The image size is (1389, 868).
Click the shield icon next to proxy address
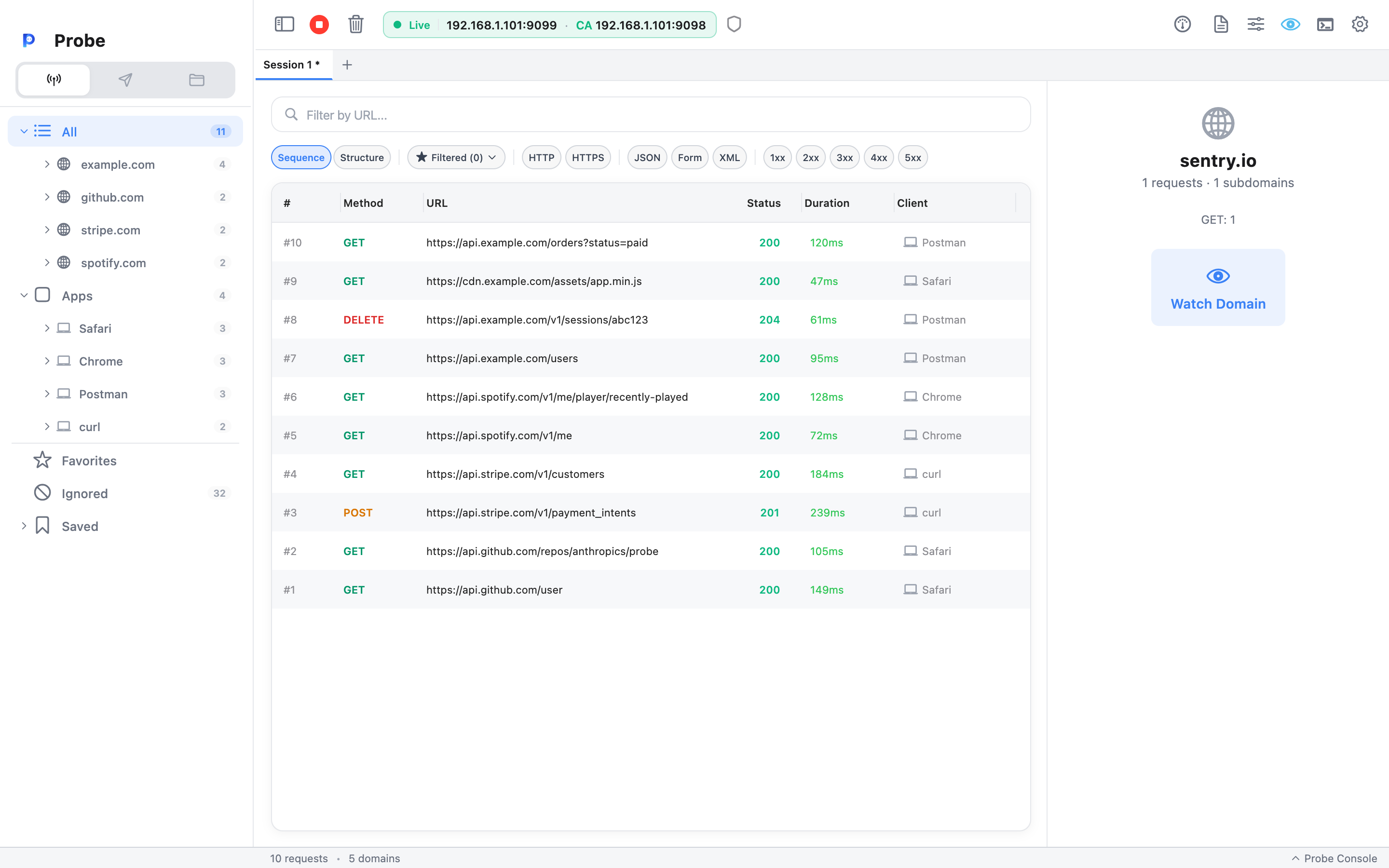734,24
